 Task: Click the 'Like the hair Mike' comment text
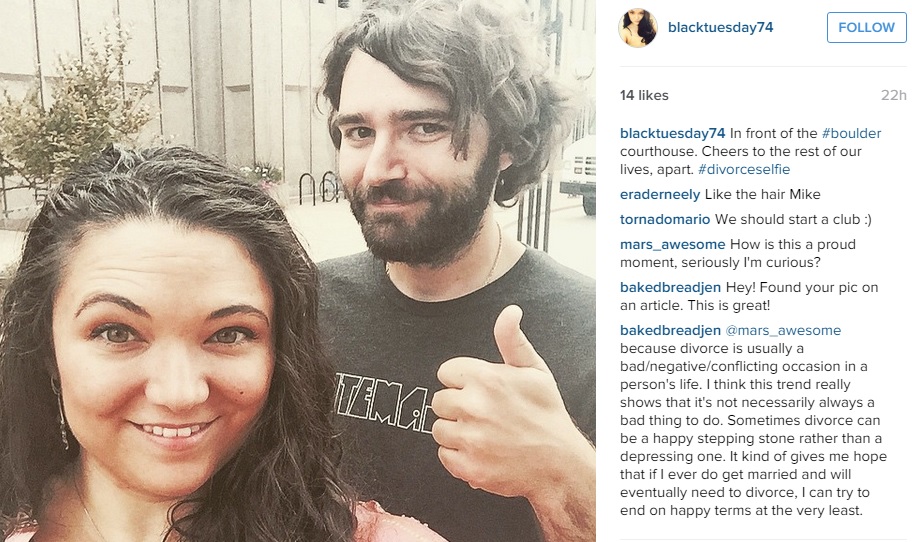[763, 194]
